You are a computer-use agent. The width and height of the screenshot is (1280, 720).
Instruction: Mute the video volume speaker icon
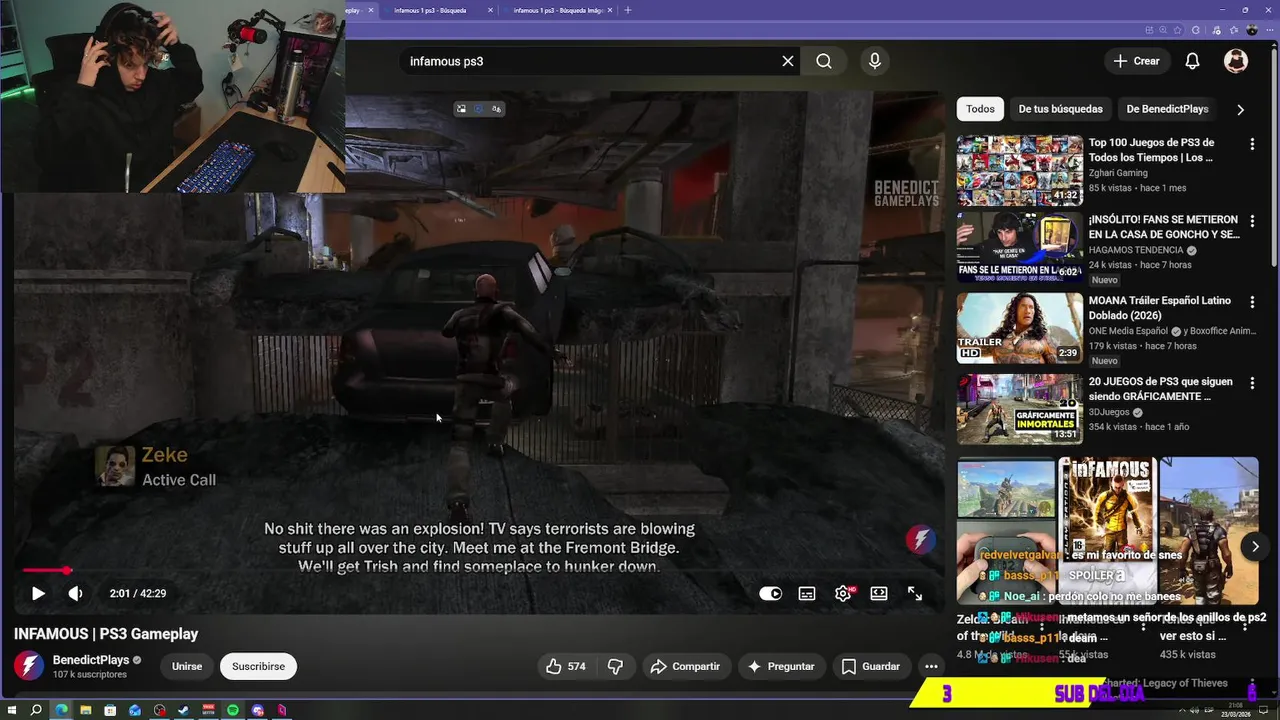pos(75,593)
